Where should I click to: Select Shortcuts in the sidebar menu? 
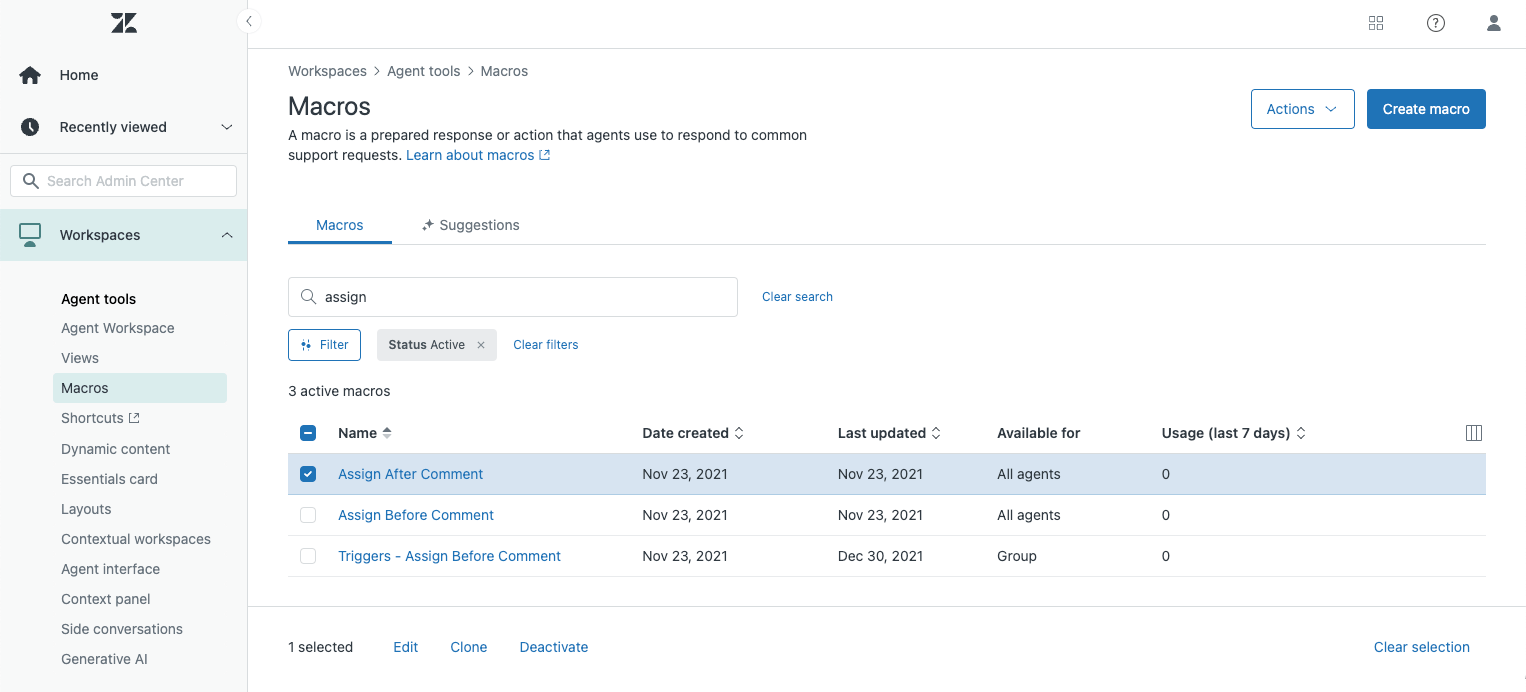coord(93,417)
